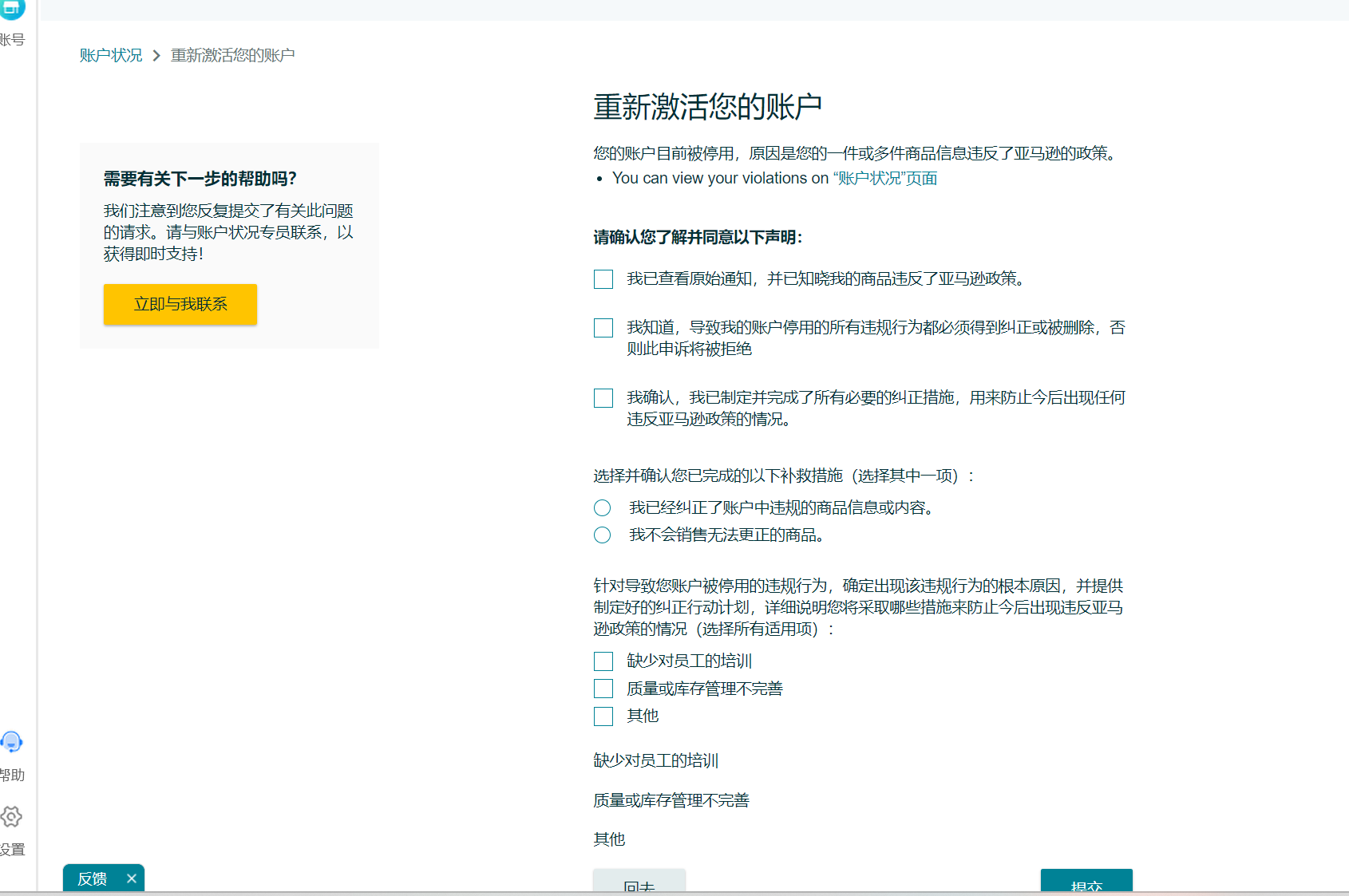
Task: Open the 反馈 feedback tab
Action: 93,878
